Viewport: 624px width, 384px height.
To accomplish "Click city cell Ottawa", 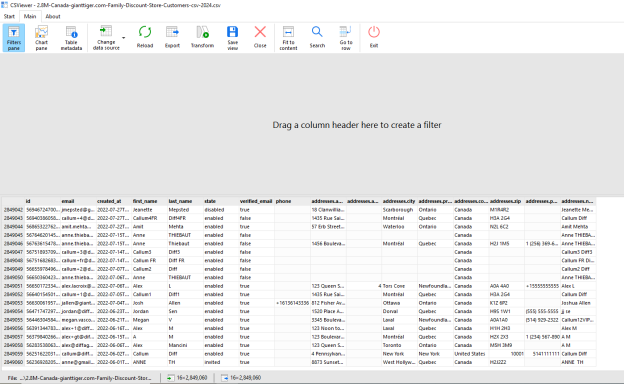I will tap(400, 303).
